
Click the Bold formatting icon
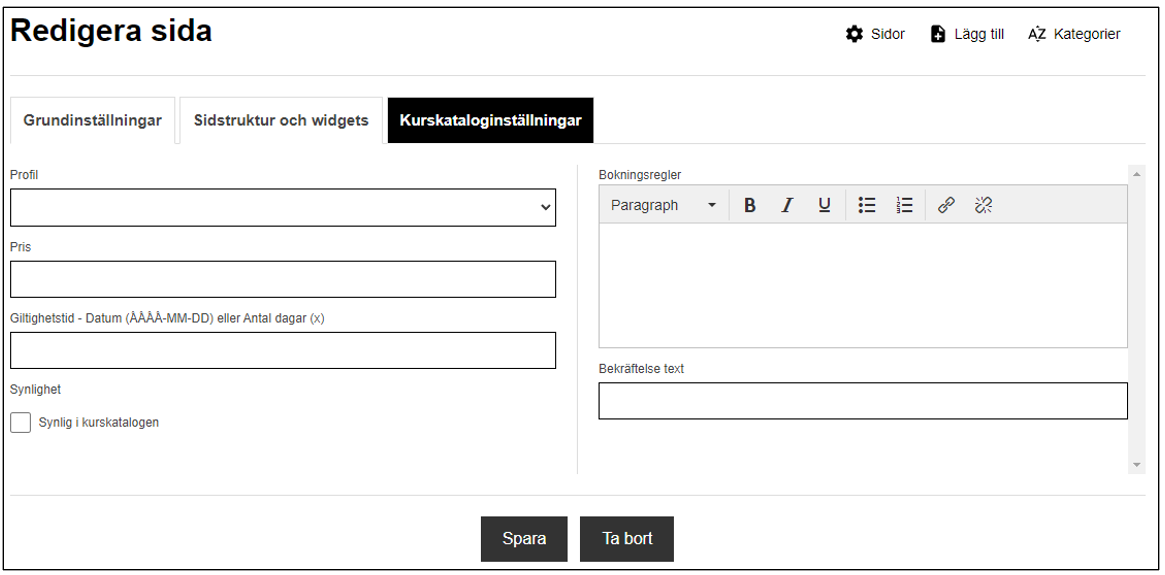coord(750,205)
